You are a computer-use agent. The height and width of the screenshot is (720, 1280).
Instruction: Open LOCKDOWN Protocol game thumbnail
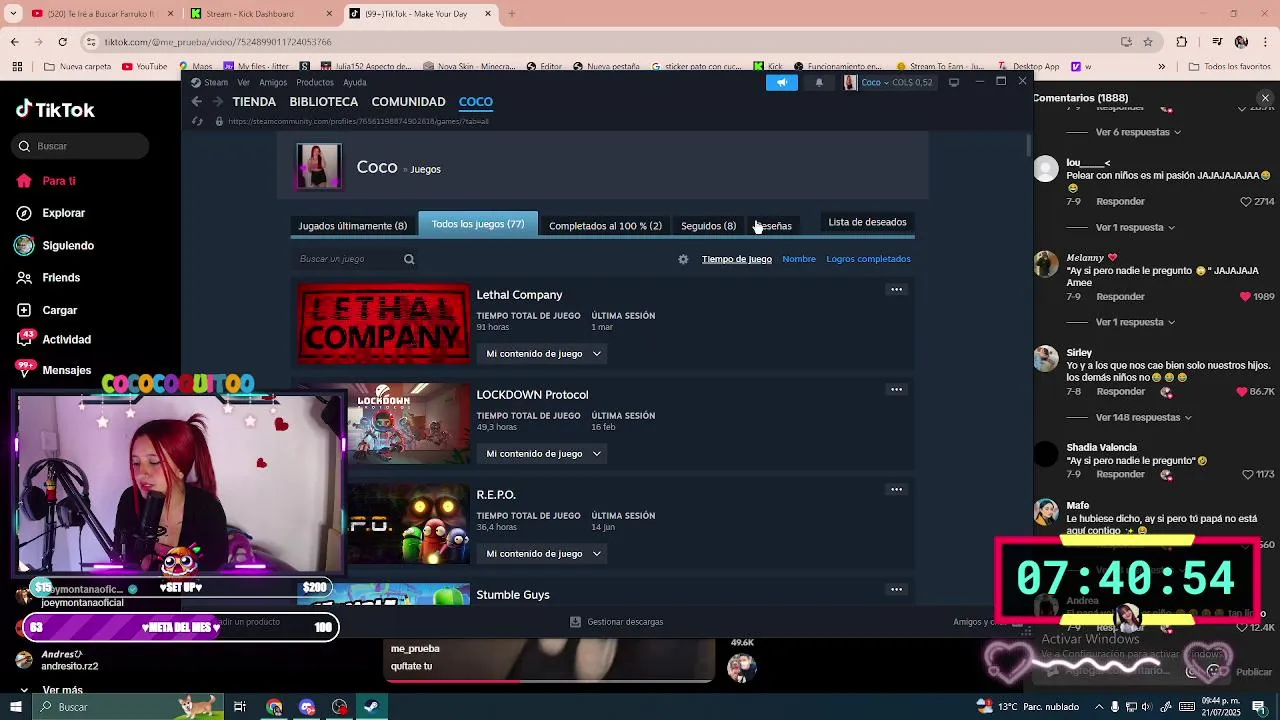tap(408, 423)
